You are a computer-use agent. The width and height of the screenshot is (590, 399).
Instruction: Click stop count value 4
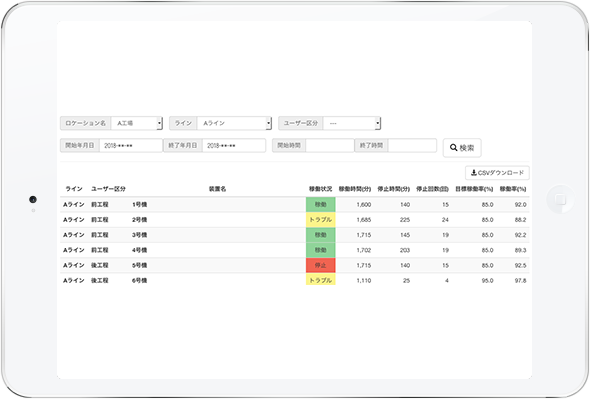[447, 280]
